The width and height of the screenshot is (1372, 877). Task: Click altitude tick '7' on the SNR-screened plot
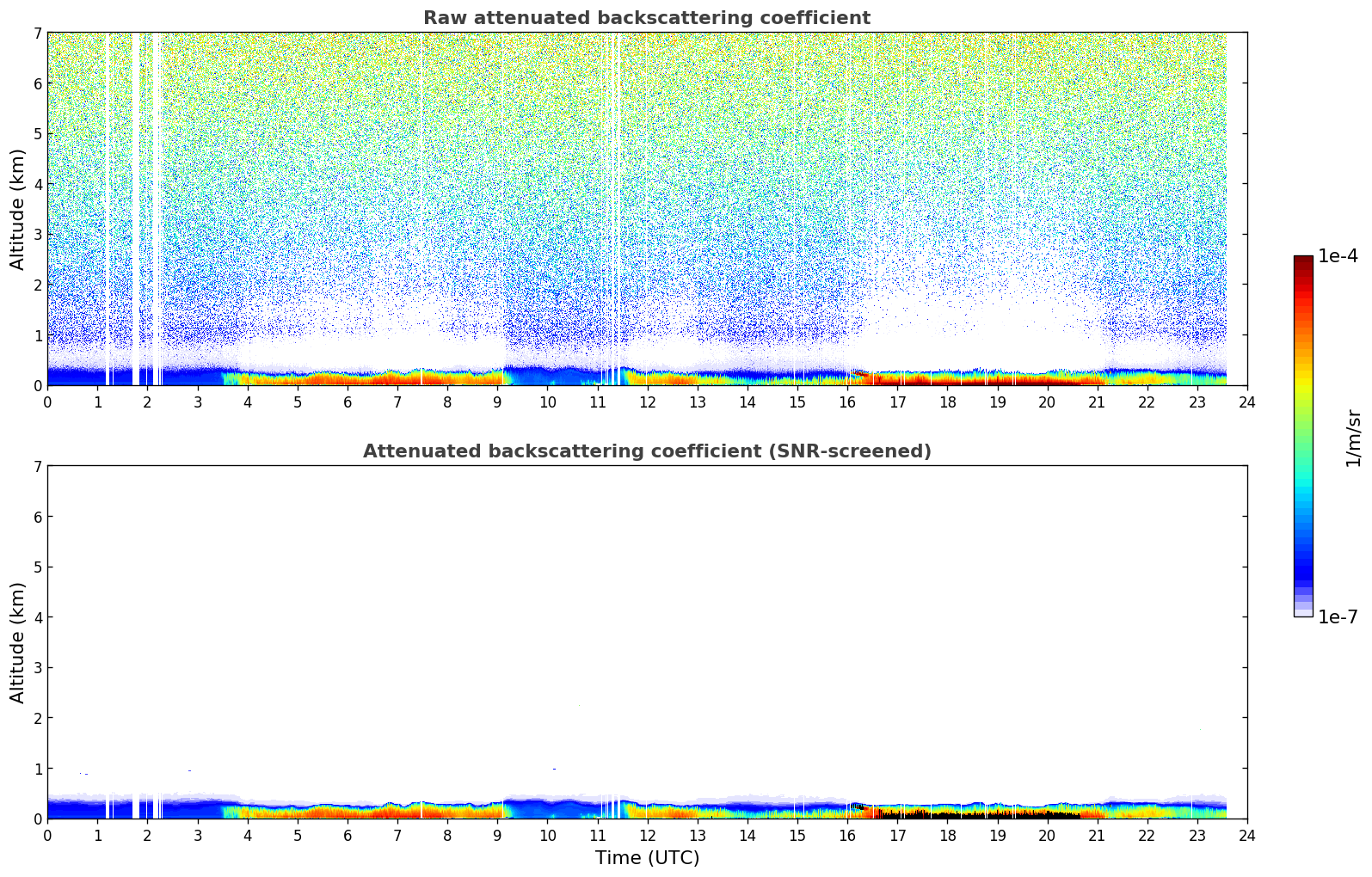point(37,466)
